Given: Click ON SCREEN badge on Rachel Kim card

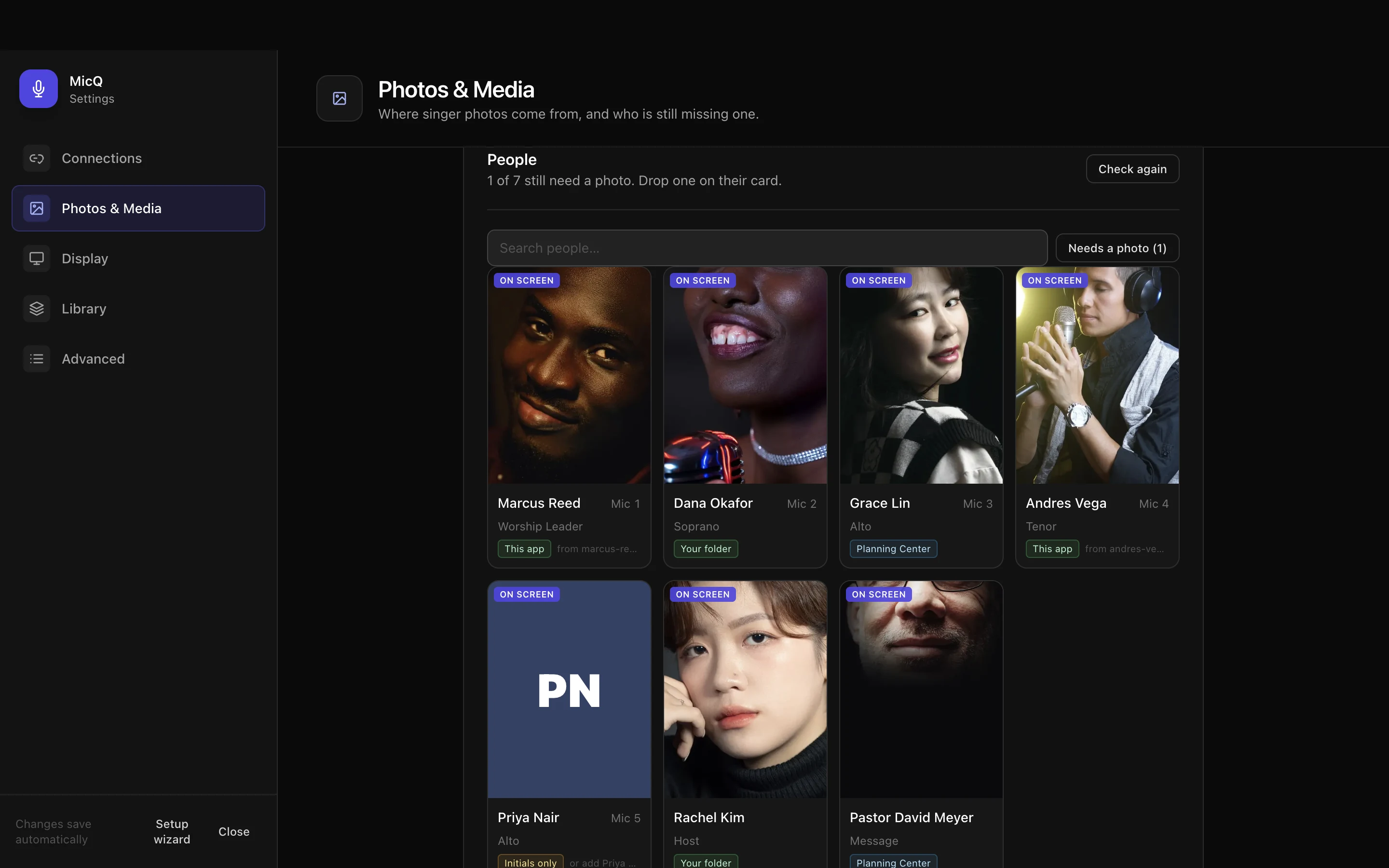Looking at the screenshot, I should (703, 594).
